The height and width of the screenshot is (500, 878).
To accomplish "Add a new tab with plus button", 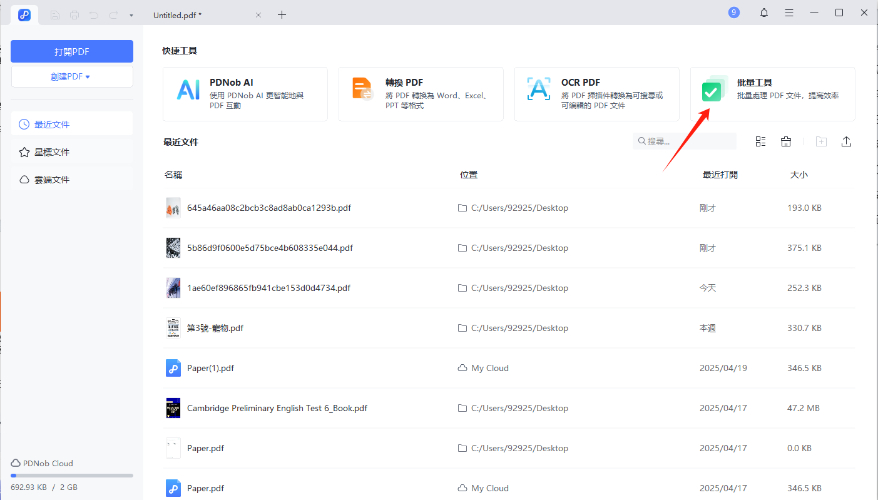I will pyautogui.click(x=282, y=15).
